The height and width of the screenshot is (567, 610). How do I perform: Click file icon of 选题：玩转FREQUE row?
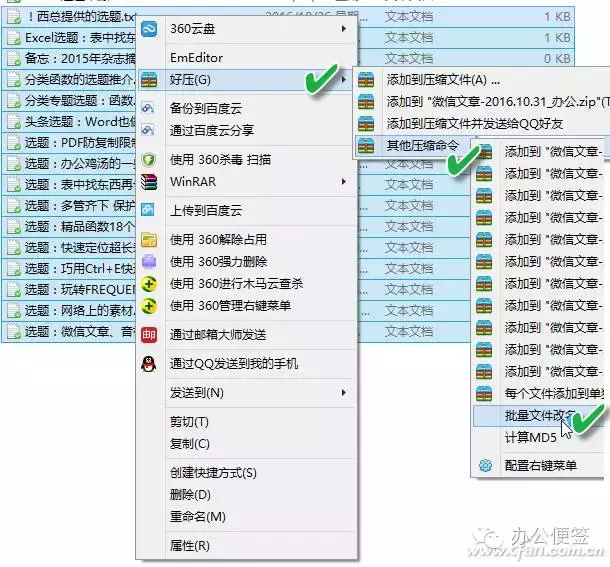[14, 290]
